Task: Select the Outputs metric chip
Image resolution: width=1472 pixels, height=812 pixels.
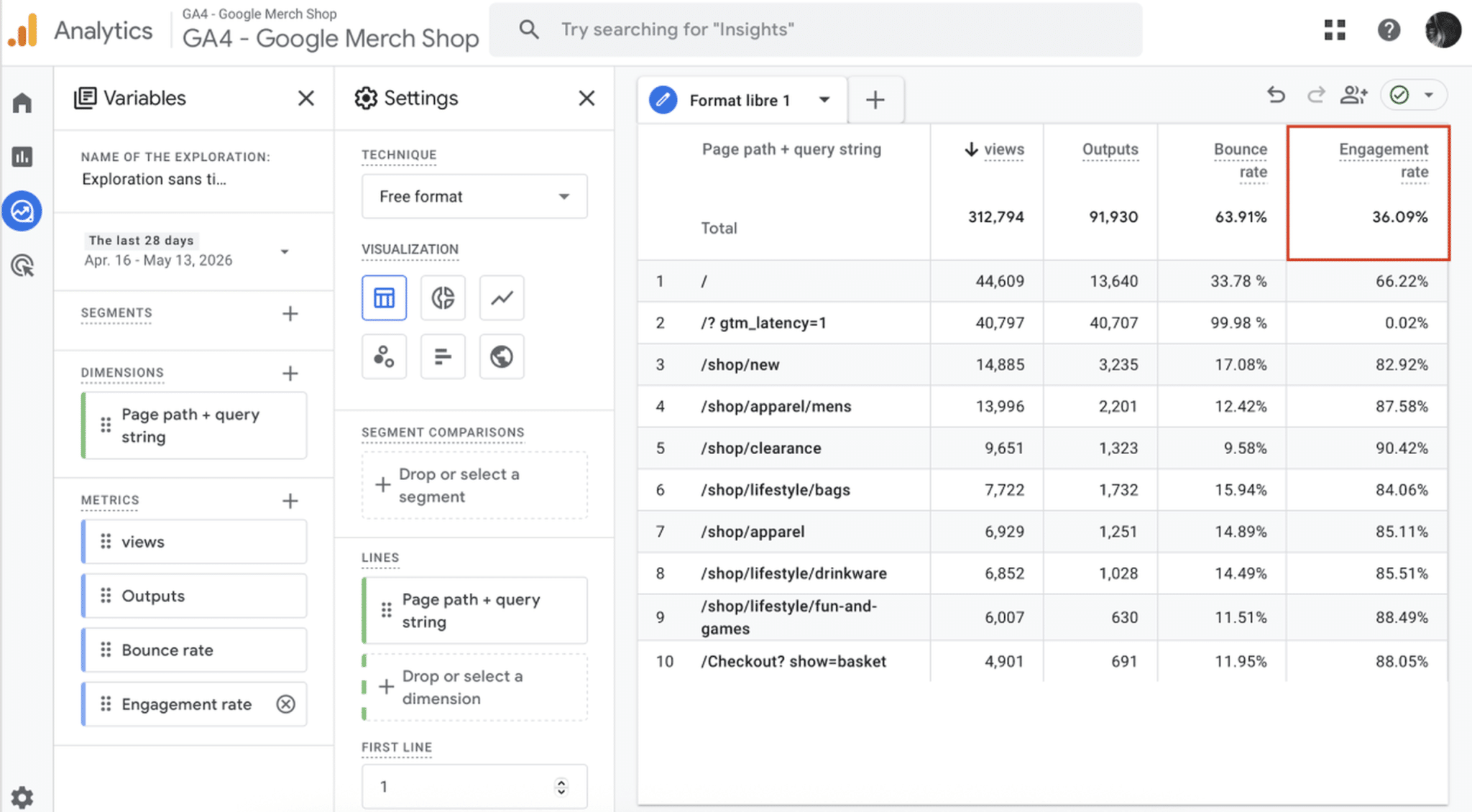Action: (x=194, y=596)
